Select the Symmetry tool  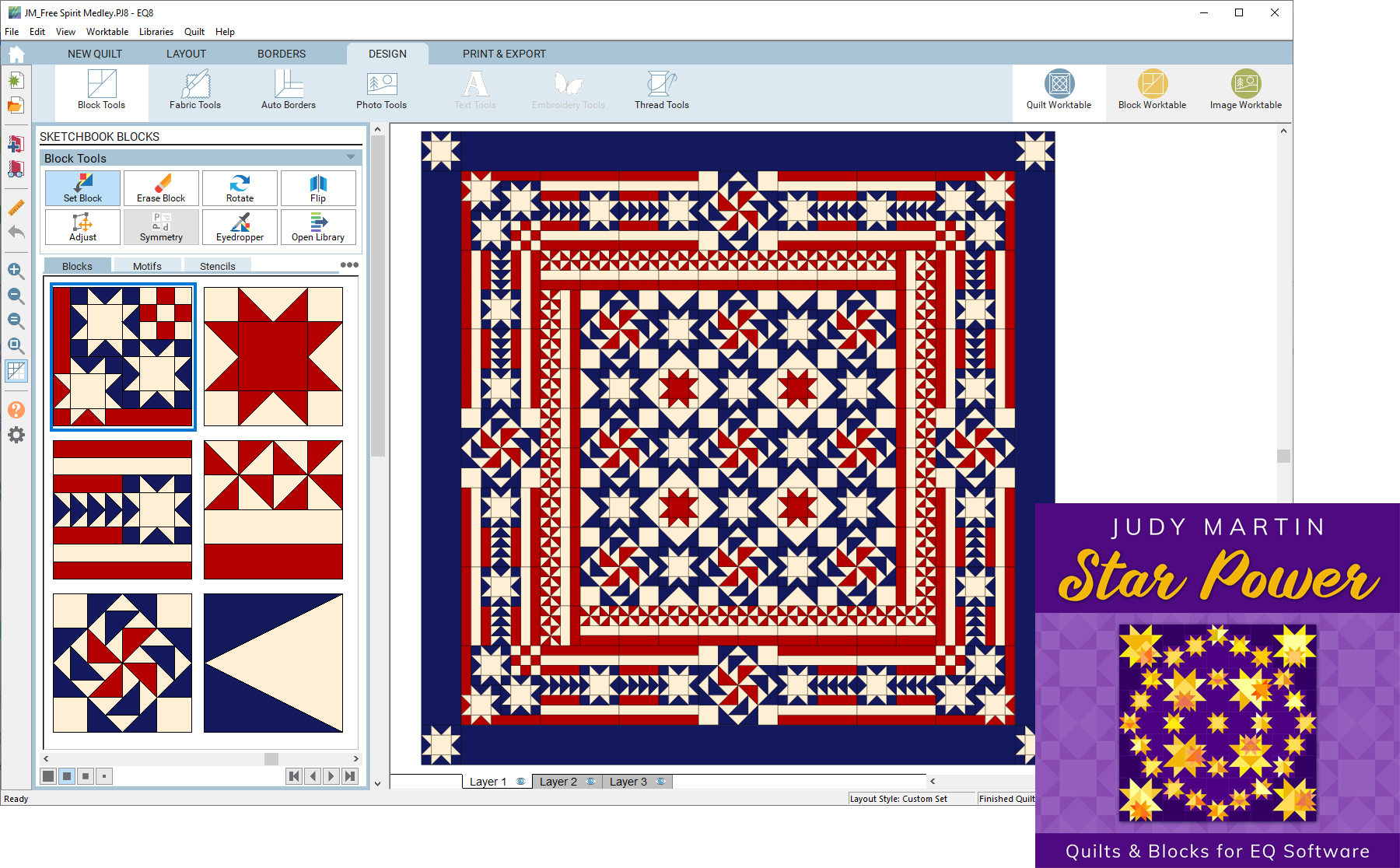(161, 227)
